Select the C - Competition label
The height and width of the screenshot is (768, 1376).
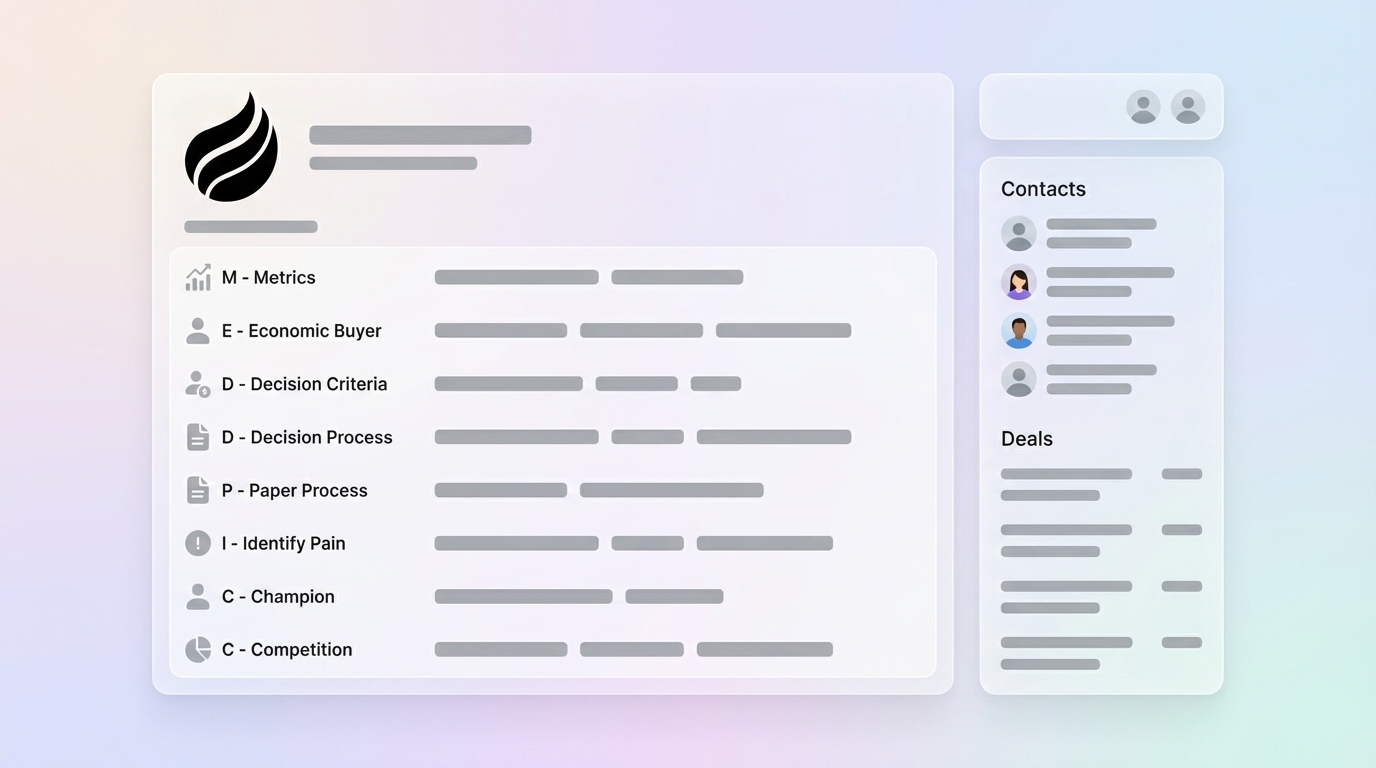click(286, 650)
